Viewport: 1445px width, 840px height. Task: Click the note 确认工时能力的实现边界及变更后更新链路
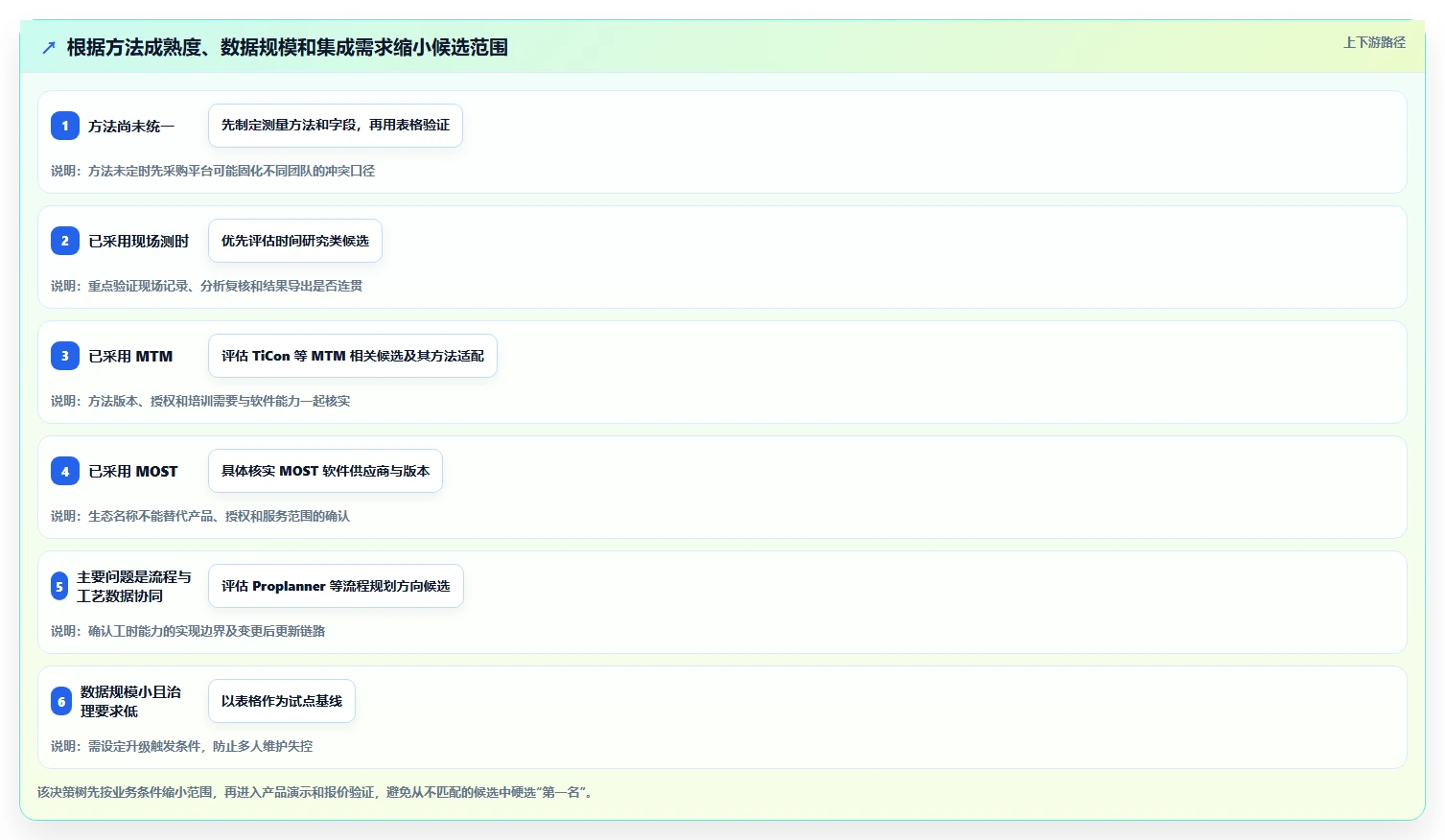pyautogui.click(x=206, y=631)
